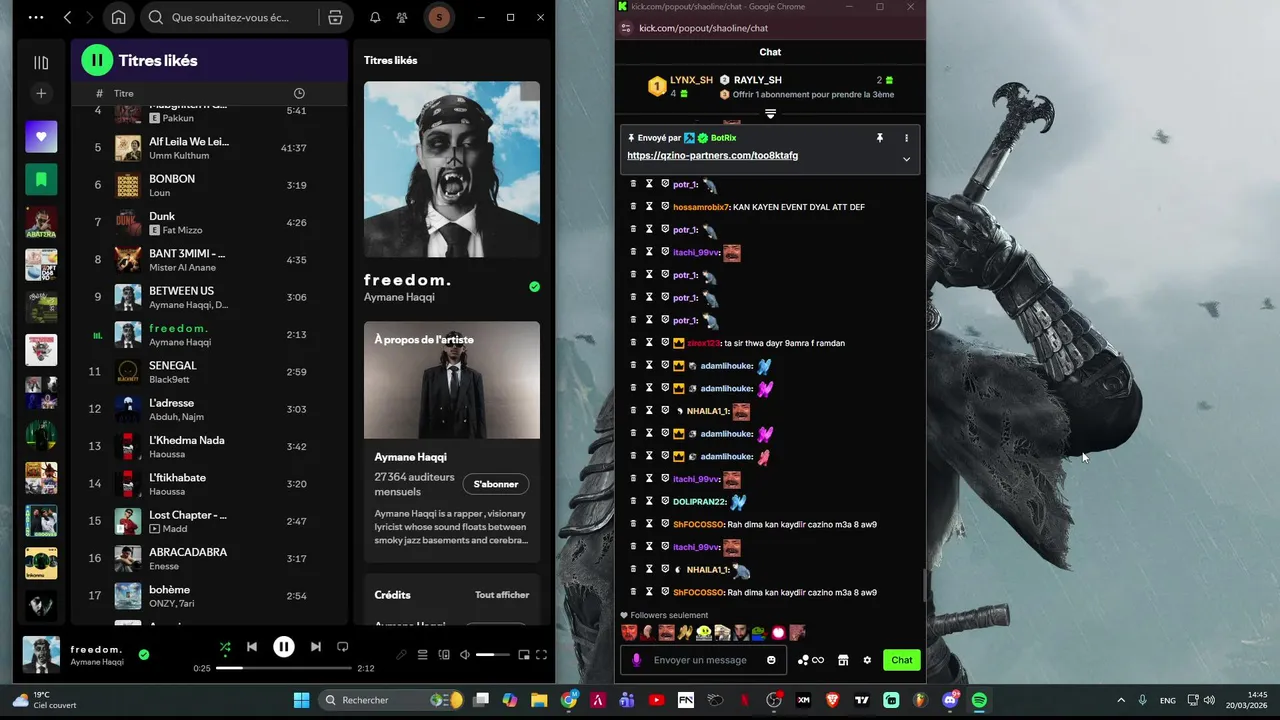Sort tracks by duration clock icon
This screenshot has height=720, width=1280.
pyautogui.click(x=299, y=93)
